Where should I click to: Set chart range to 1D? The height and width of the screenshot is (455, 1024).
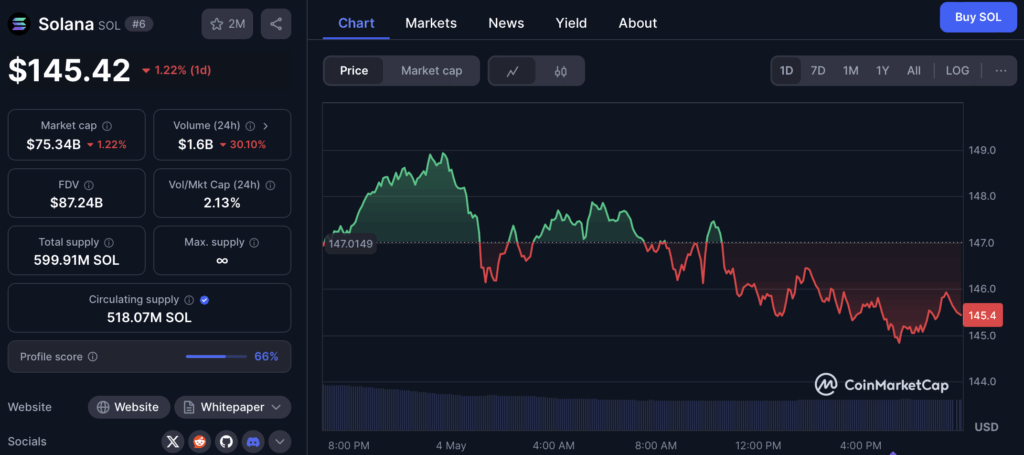click(786, 71)
